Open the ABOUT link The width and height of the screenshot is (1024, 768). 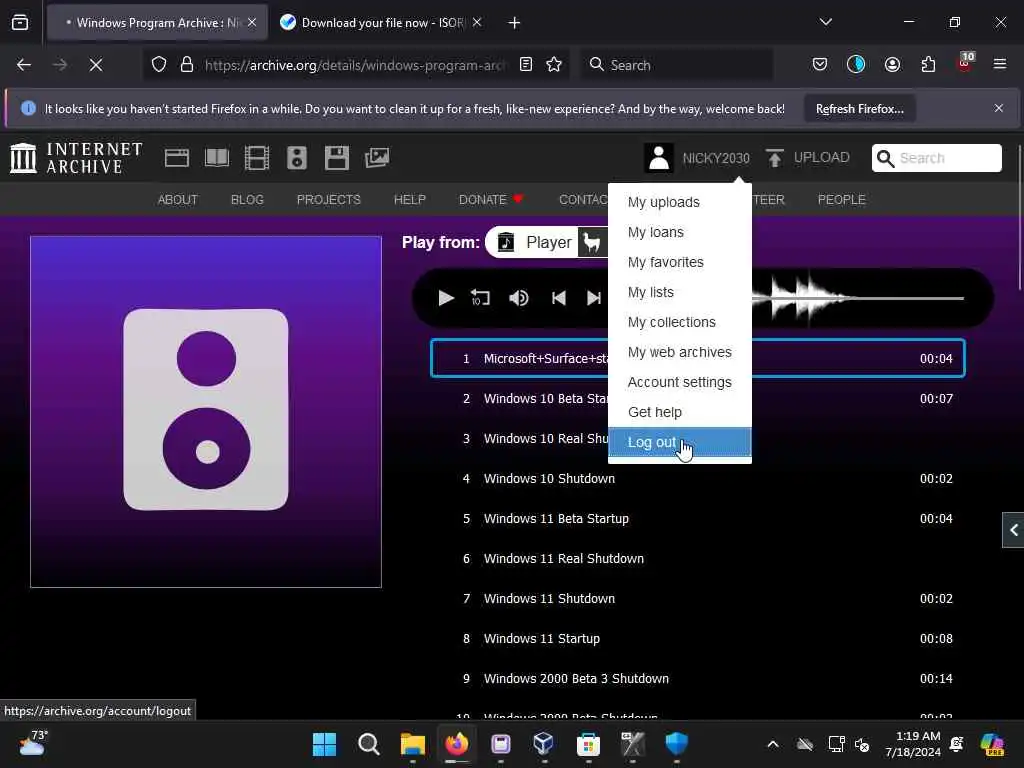(178, 200)
